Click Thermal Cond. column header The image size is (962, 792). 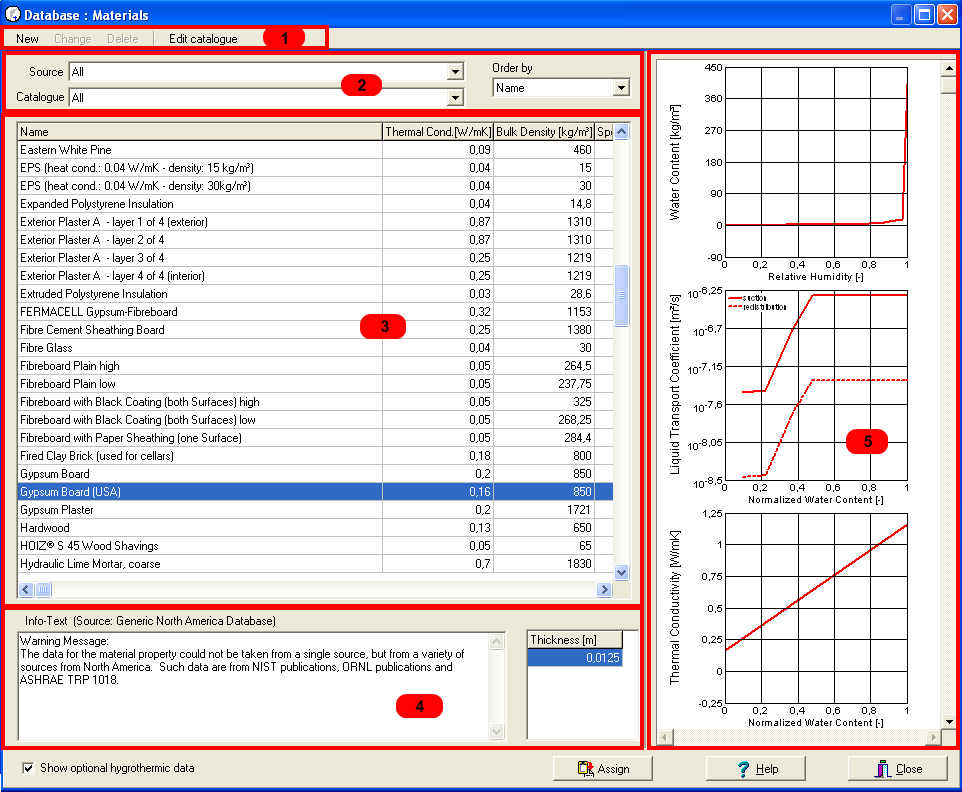(x=437, y=132)
